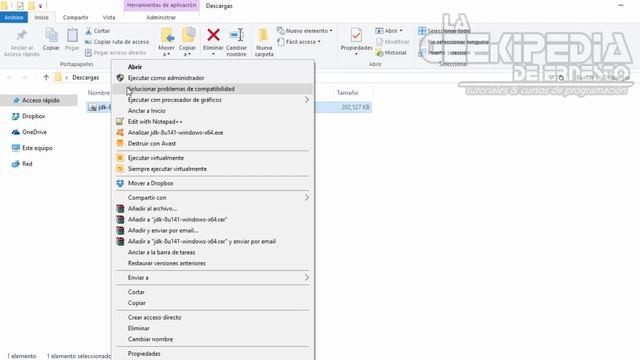Click the Propiedades checkmark icon in ribbon
Image resolution: width=640 pixels, height=360 pixels.
point(356,35)
